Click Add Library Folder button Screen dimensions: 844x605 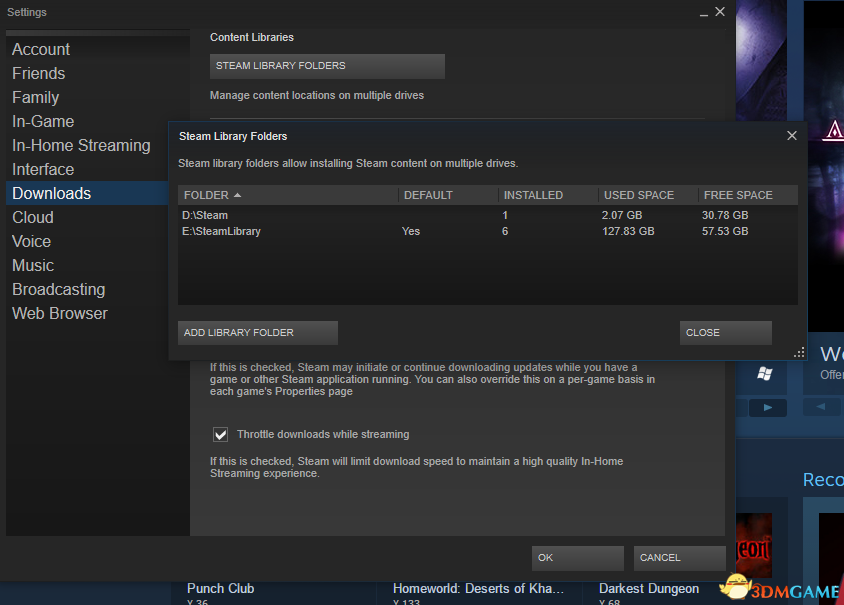point(258,333)
